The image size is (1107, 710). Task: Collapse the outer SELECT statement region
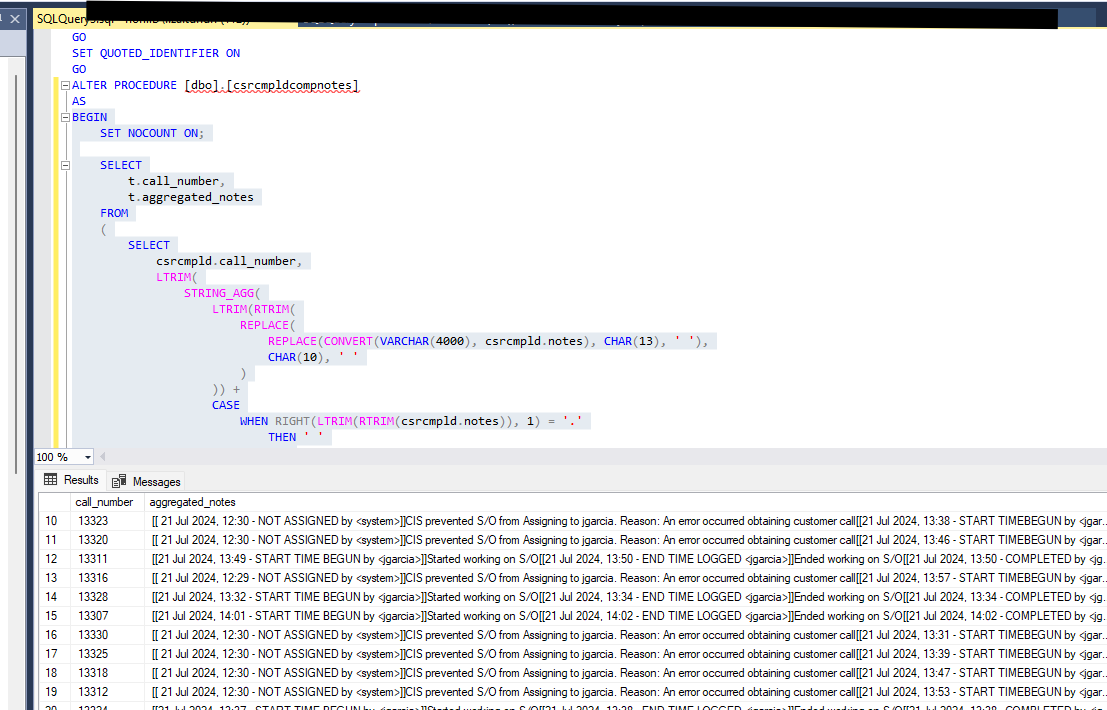pos(65,165)
